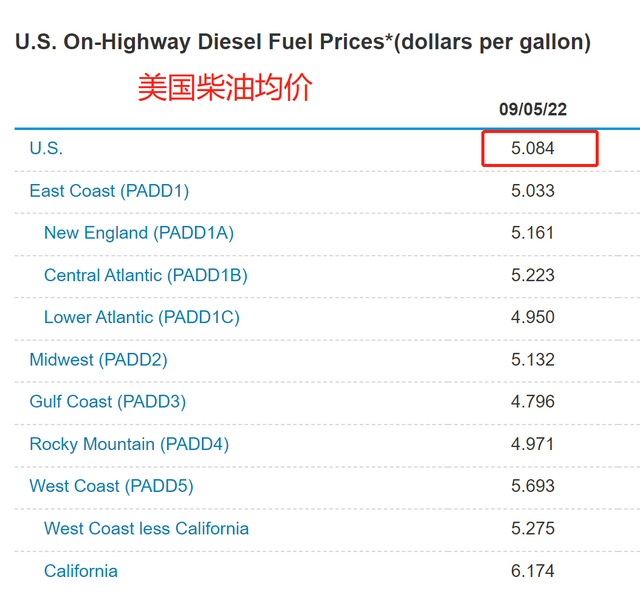The image size is (640, 597).
Task: Click Lower Atlantic (PADD1C) link
Action: tap(141, 317)
